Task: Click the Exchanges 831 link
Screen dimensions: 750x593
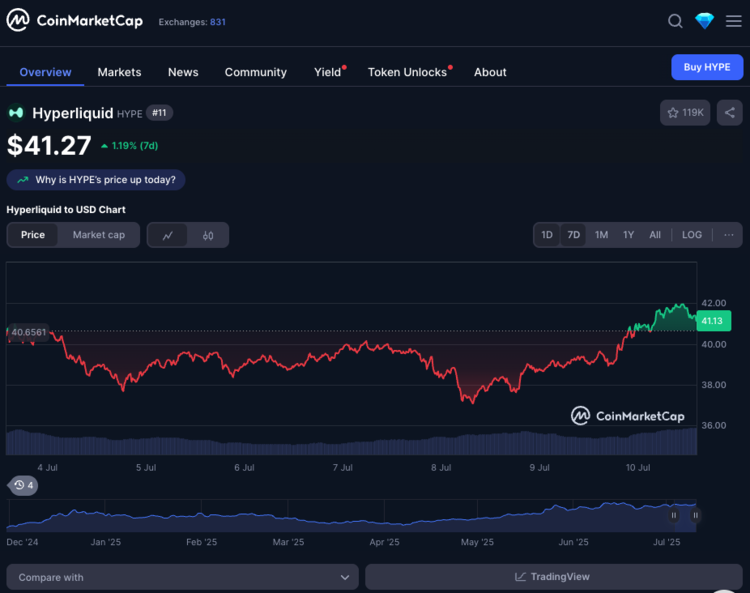Action: tap(192, 22)
